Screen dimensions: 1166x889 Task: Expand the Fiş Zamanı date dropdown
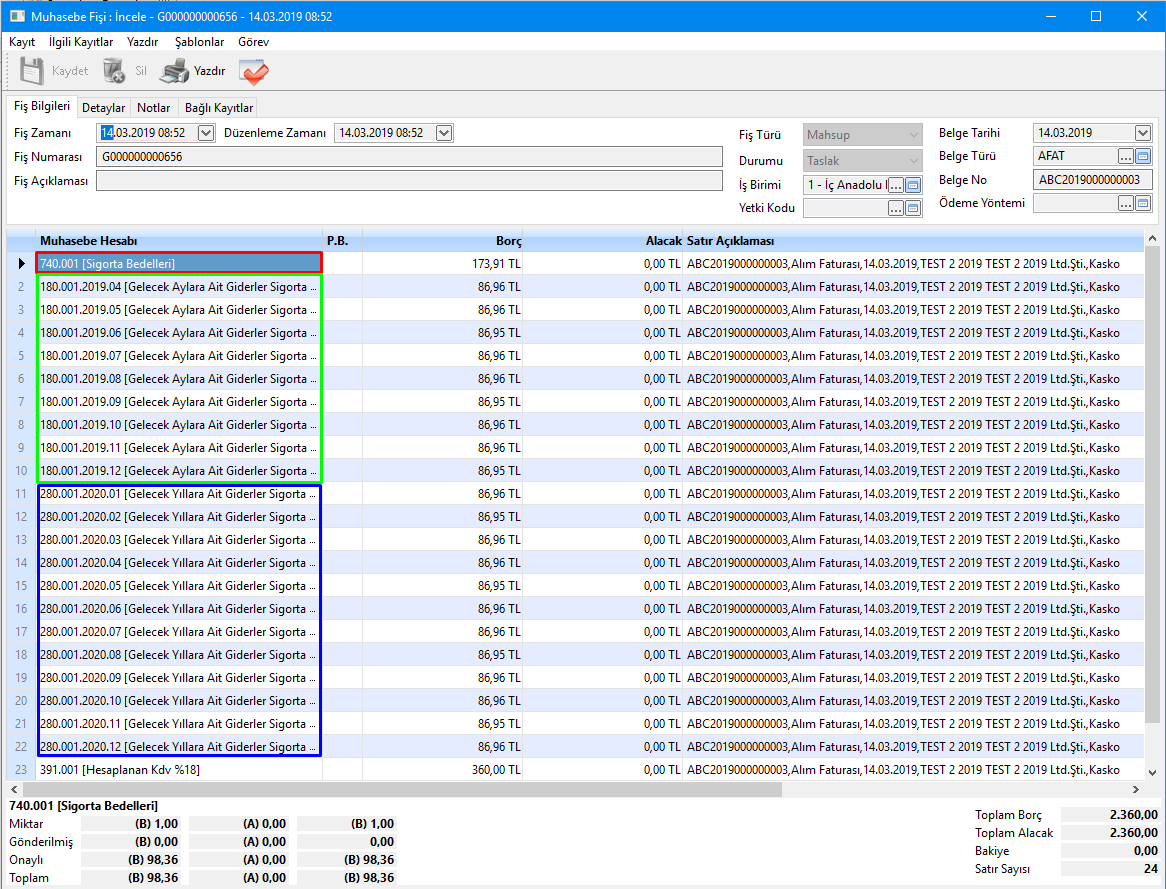(x=206, y=133)
